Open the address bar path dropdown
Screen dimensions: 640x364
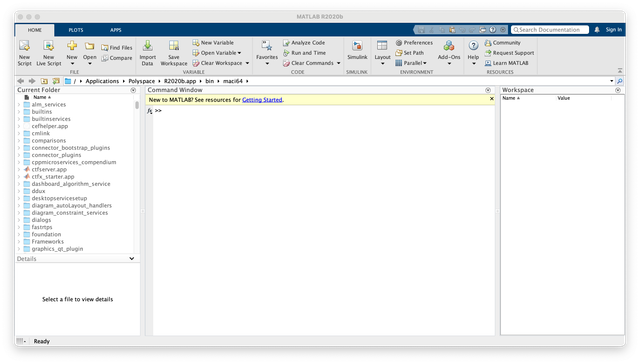[x=611, y=81]
